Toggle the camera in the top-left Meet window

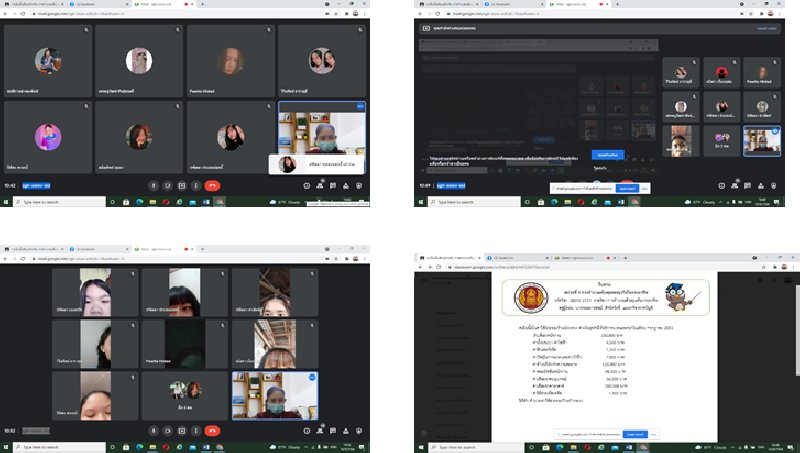(167, 185)
